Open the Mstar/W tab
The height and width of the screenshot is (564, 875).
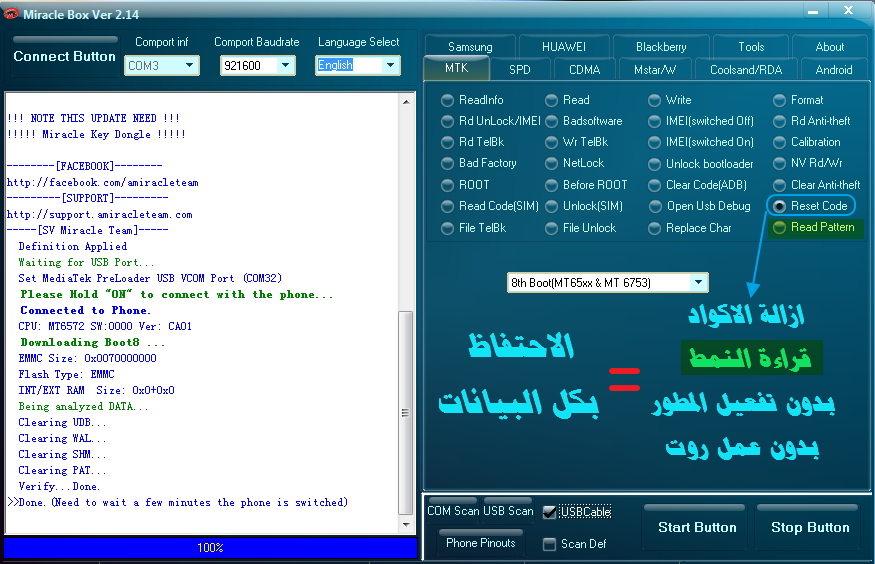pyautogui.click(x=655, y=70)
